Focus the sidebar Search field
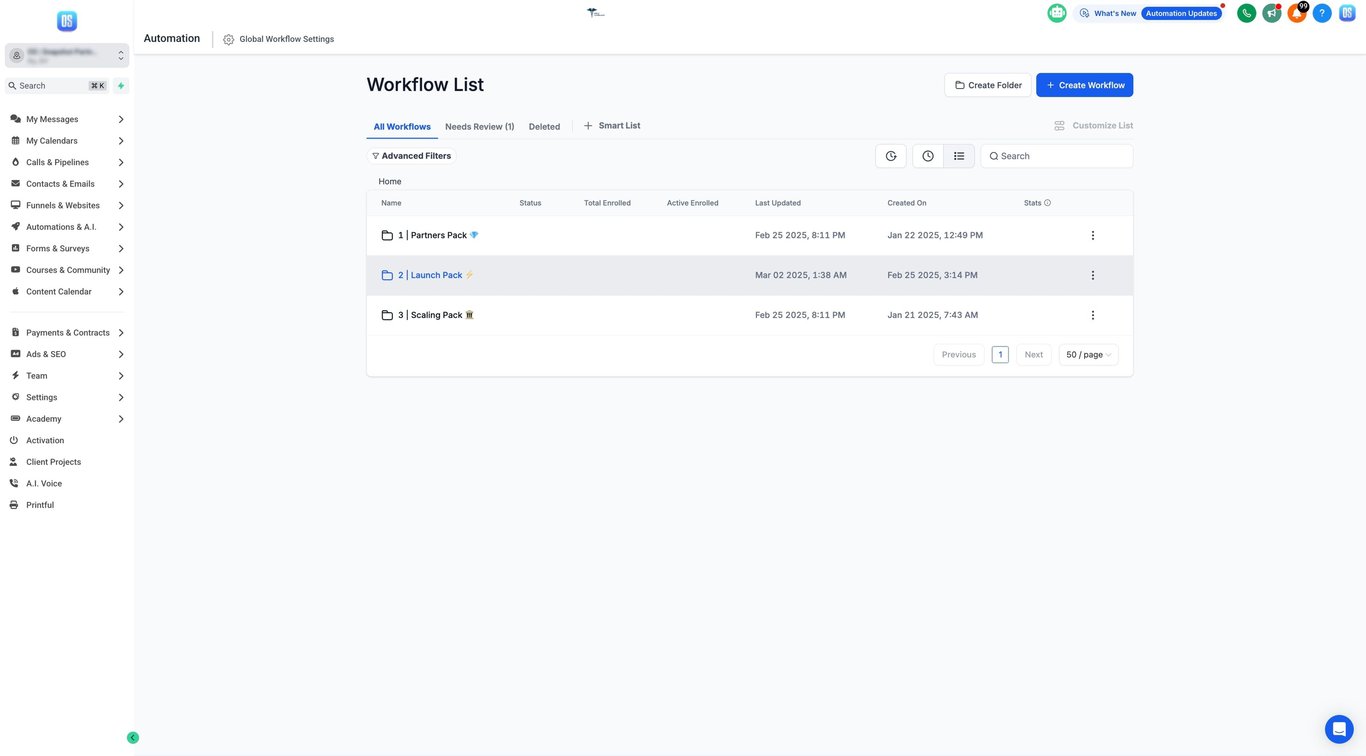 point(58,86)
